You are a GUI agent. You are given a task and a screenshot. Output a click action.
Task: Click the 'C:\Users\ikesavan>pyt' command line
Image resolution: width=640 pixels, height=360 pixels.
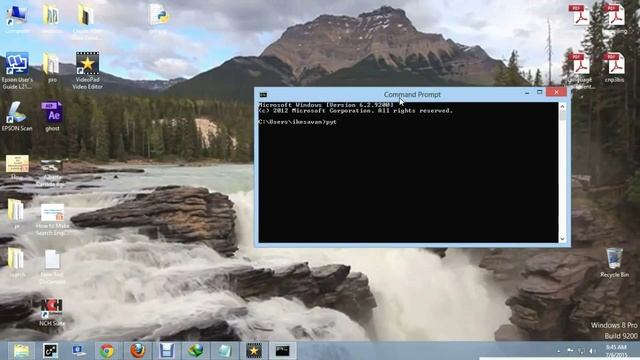pos(298,122)
